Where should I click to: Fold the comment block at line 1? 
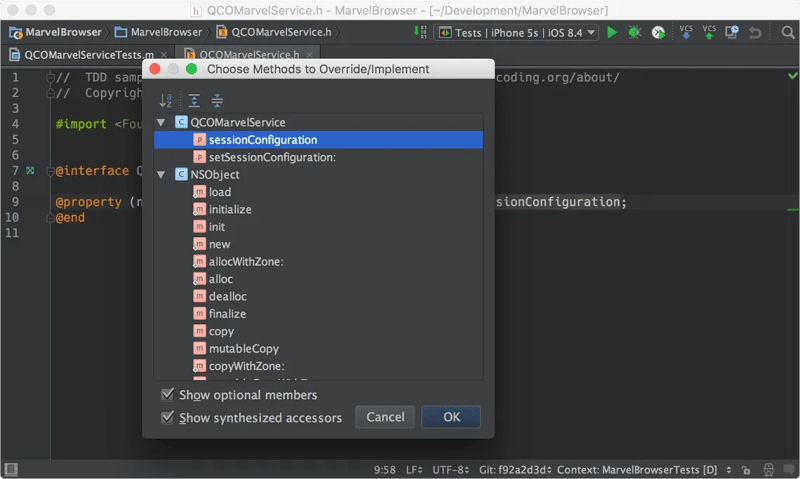coord(50,78)
